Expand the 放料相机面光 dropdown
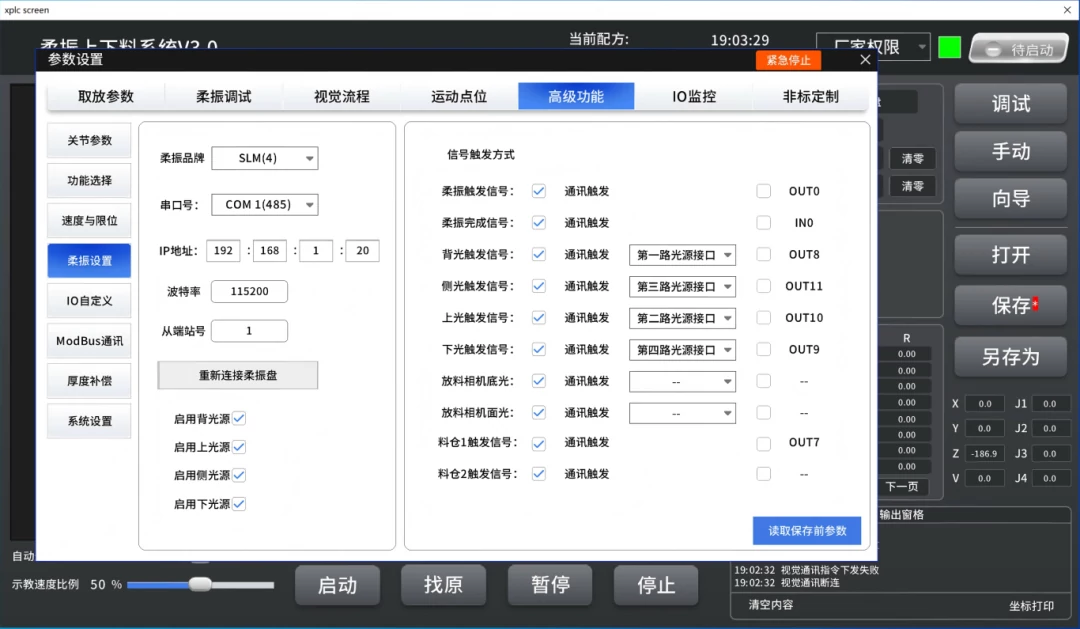The height and width of the screenshot is (629, 1080). (x=683, y=413)
